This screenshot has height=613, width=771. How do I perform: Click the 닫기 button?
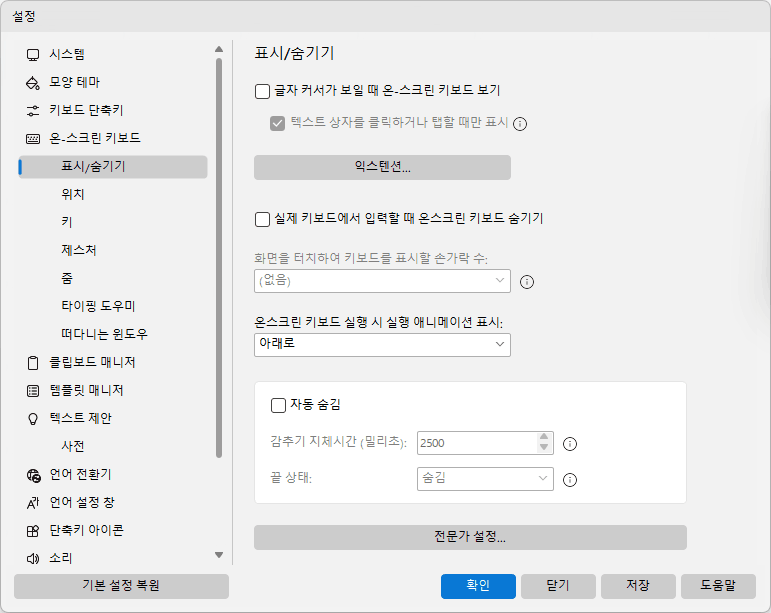[x=558, y=586]
